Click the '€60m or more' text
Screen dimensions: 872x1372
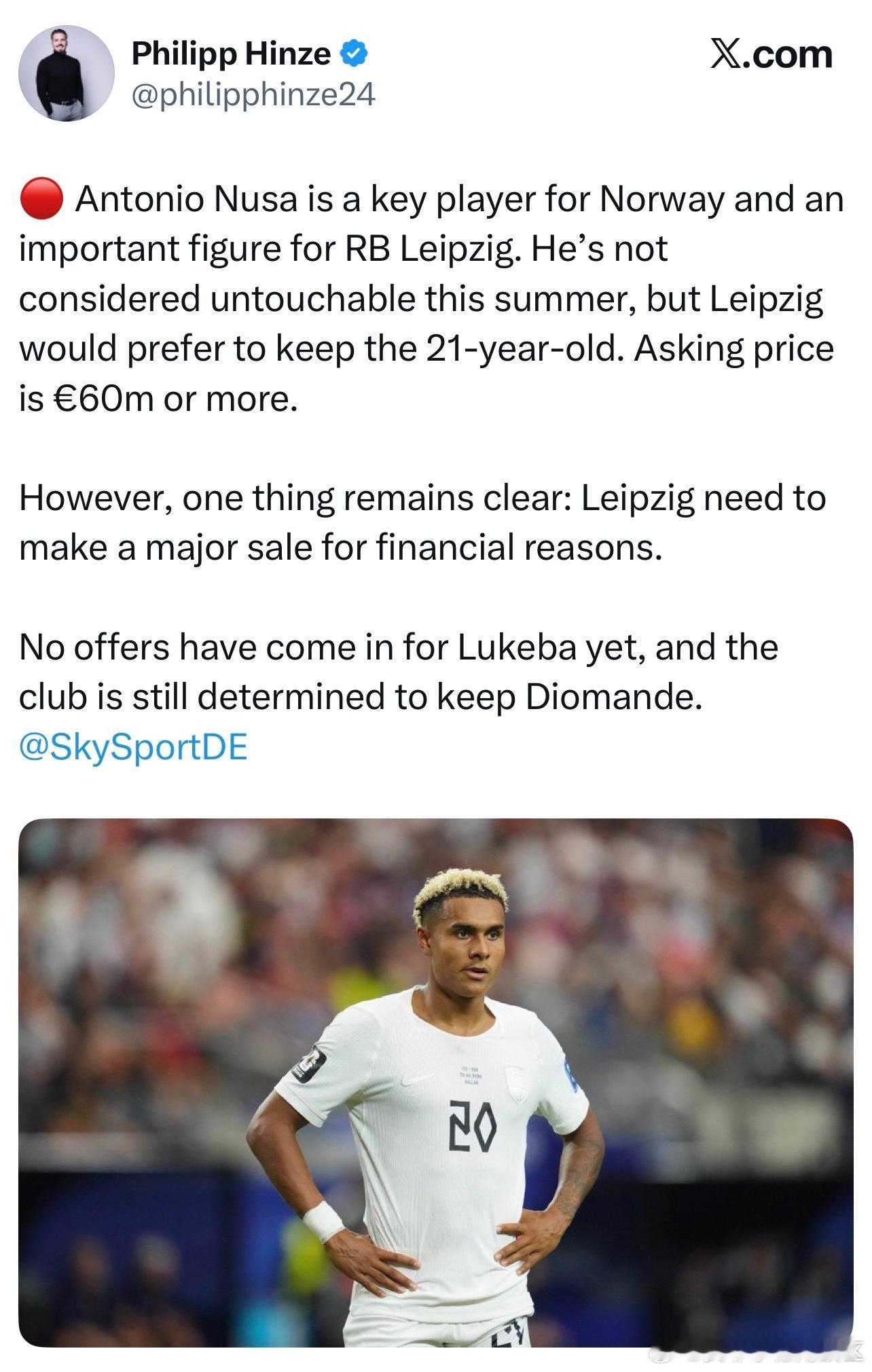175,399
